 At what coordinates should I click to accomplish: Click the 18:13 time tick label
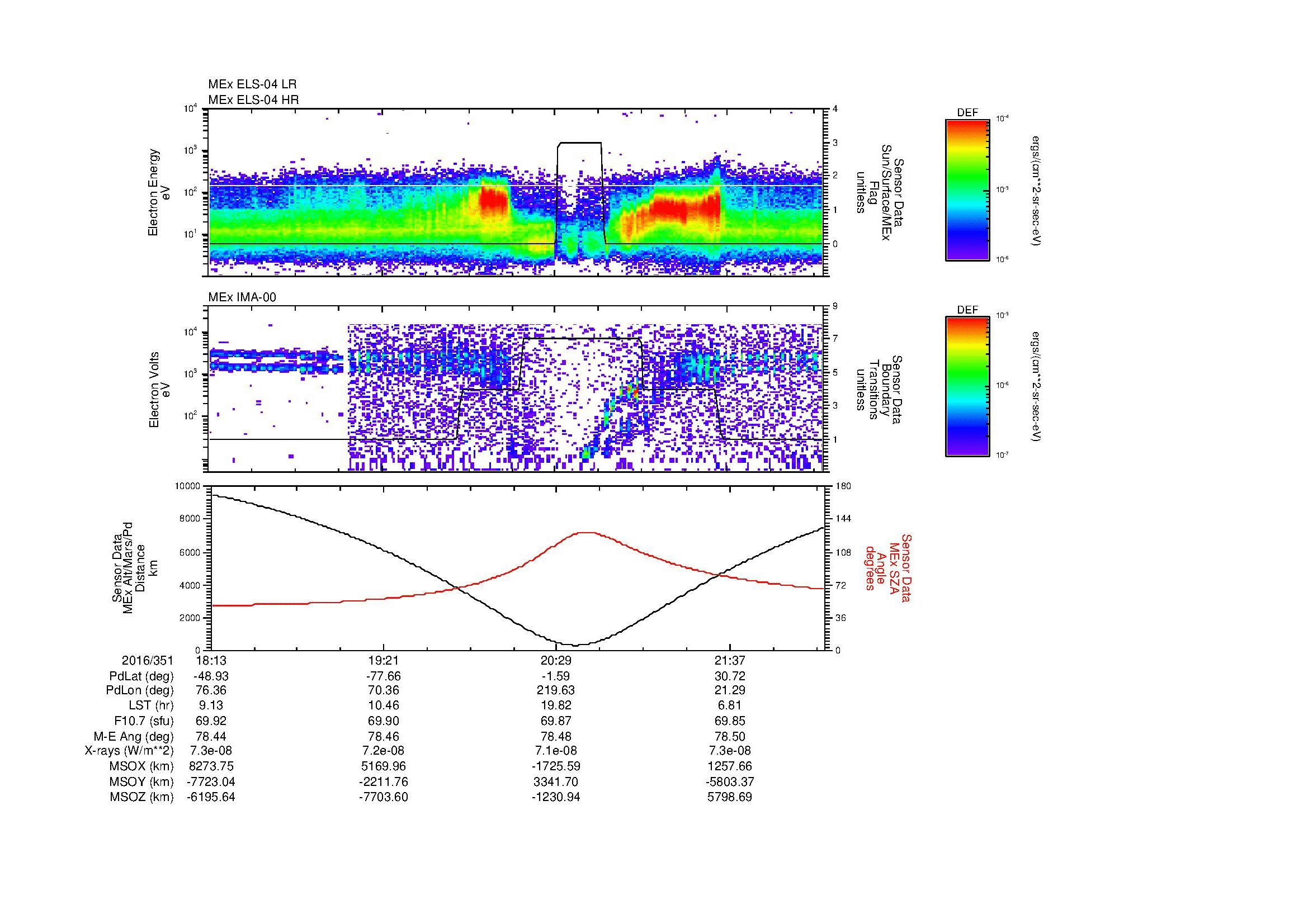coord(211,660)
